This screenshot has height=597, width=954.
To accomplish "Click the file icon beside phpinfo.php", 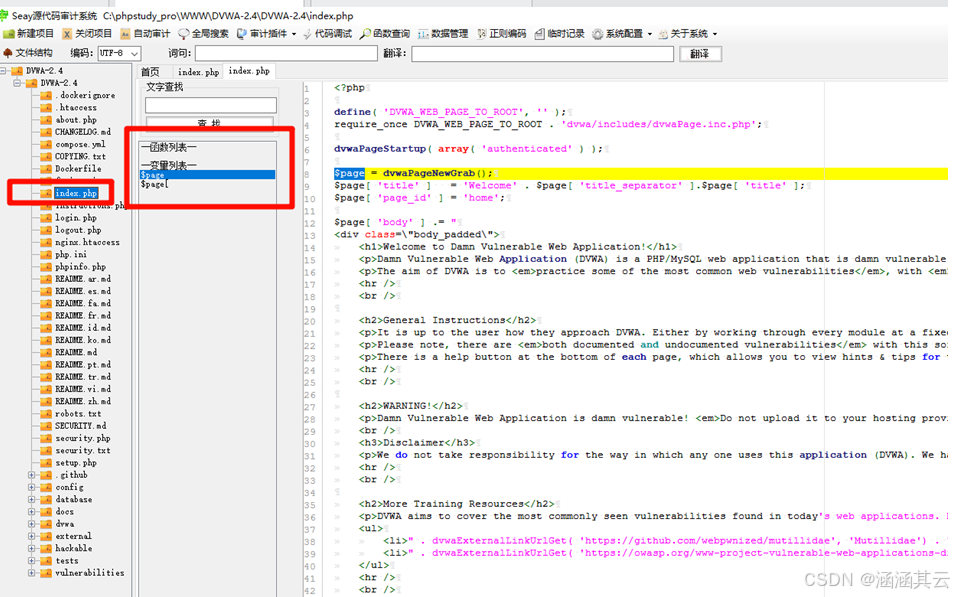I will pyautogui.click(x=46, y=267).
